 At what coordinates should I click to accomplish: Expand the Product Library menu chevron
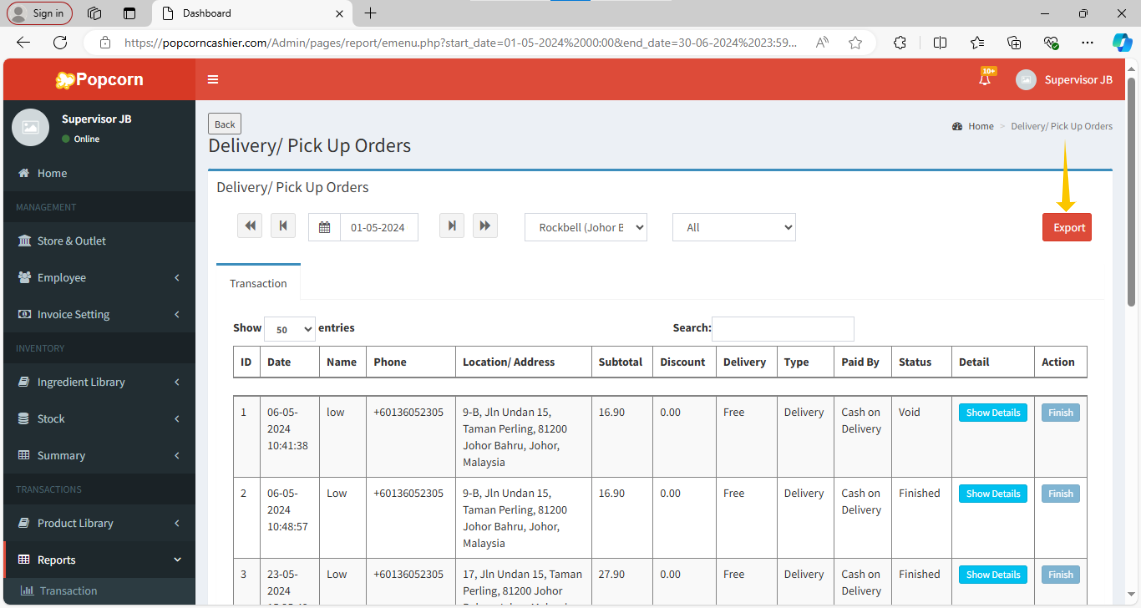177,523
